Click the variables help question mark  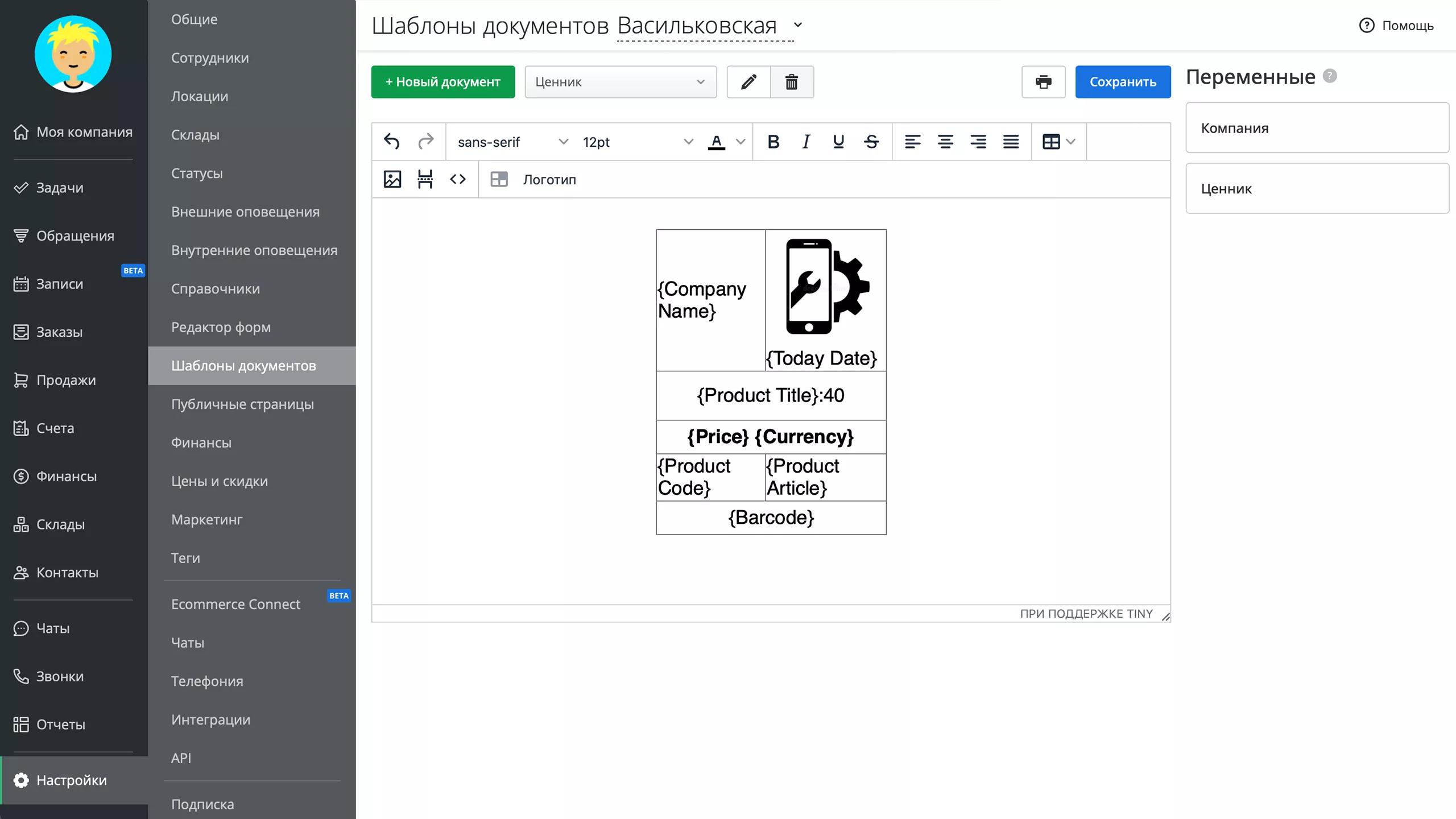coord(1330,76)
